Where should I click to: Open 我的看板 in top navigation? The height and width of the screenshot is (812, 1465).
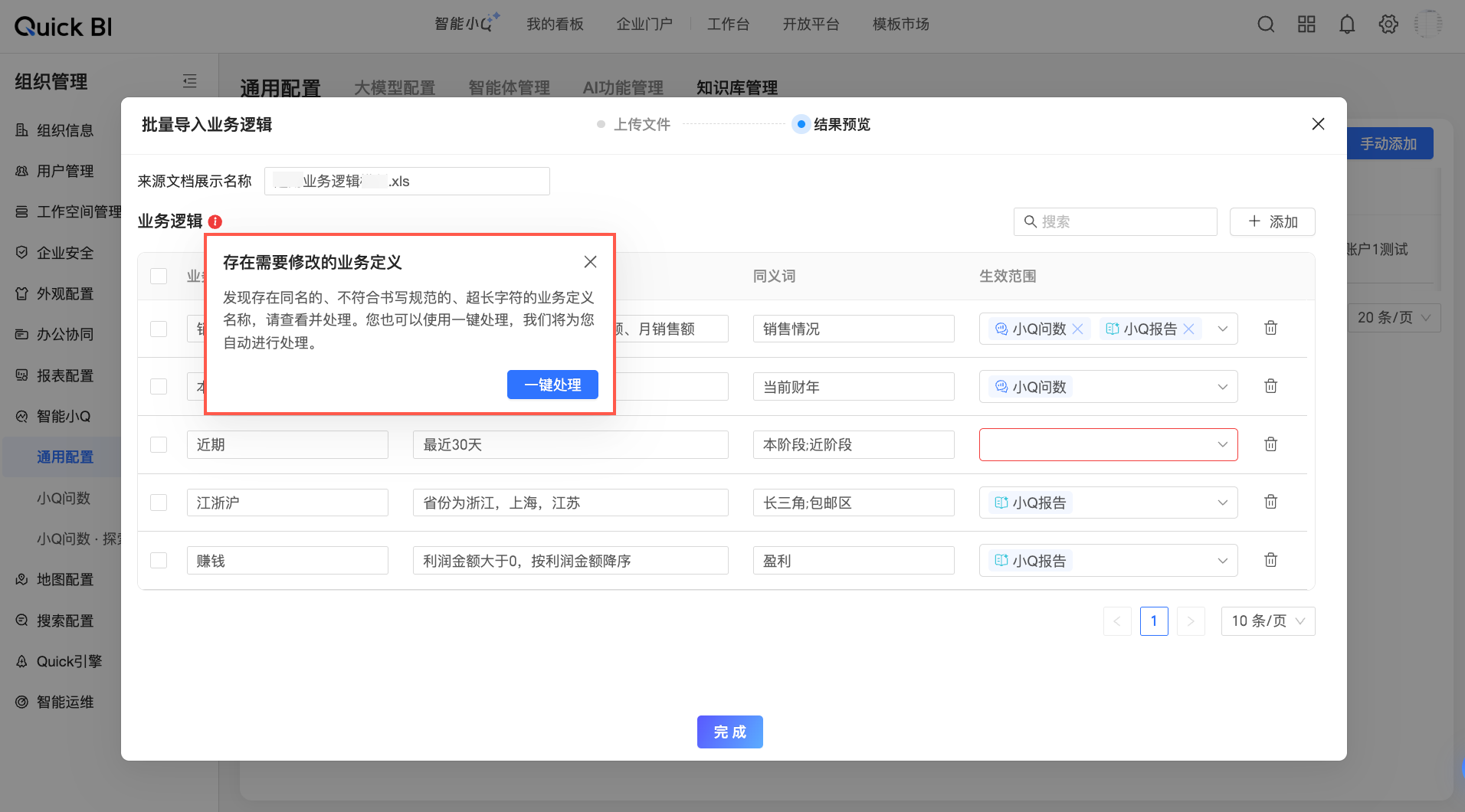click(x=555, y=24)
